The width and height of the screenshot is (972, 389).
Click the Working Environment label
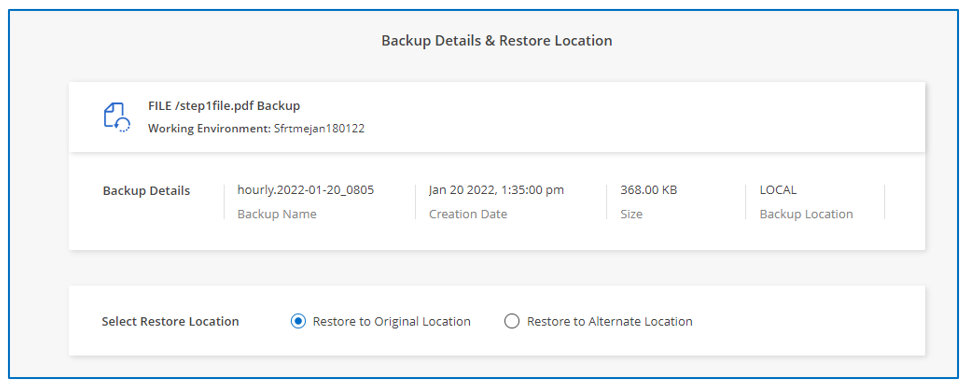click(x=210, y=129)
